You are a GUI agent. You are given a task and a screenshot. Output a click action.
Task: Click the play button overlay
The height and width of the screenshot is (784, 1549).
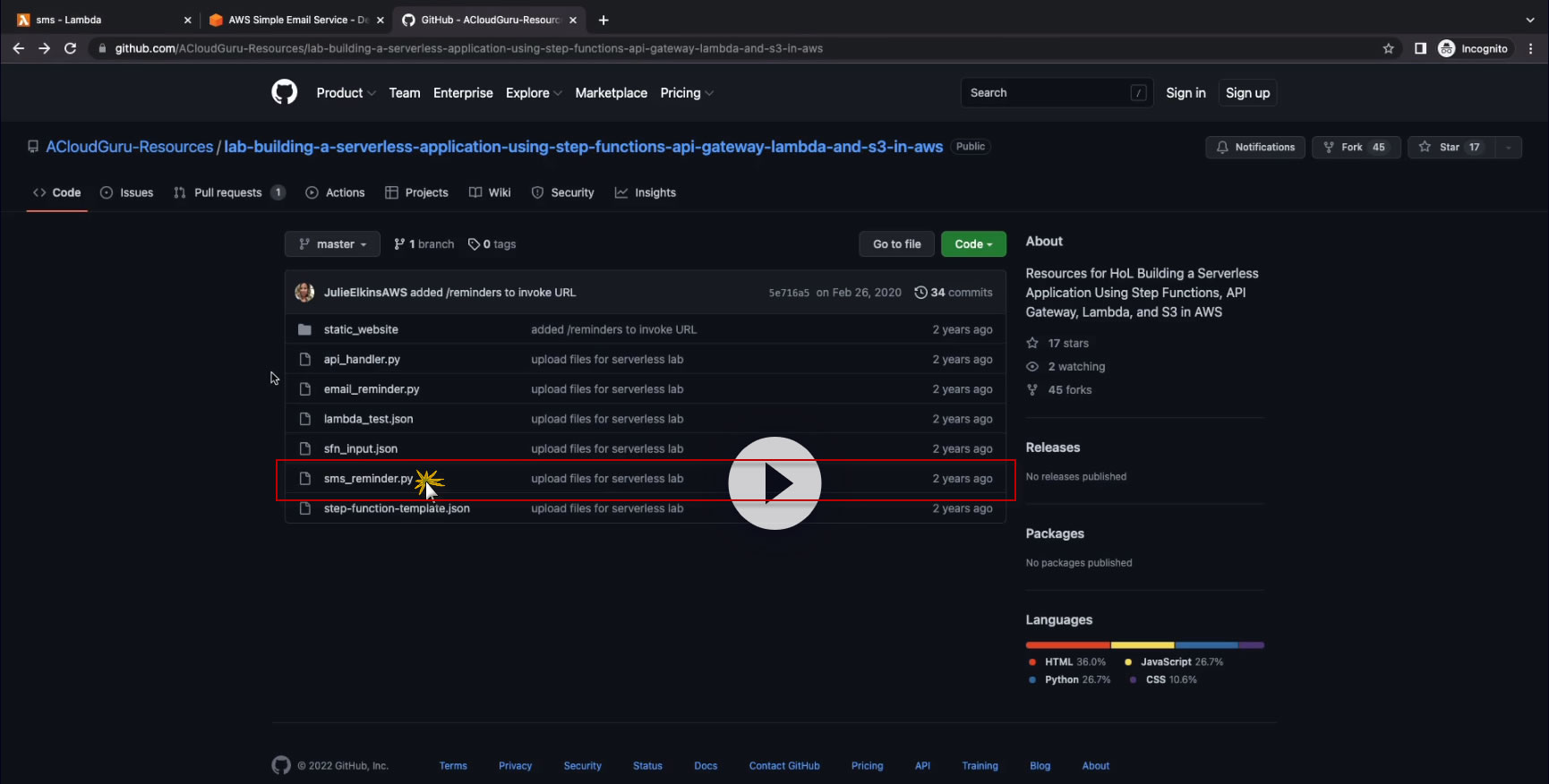point(774,483)
